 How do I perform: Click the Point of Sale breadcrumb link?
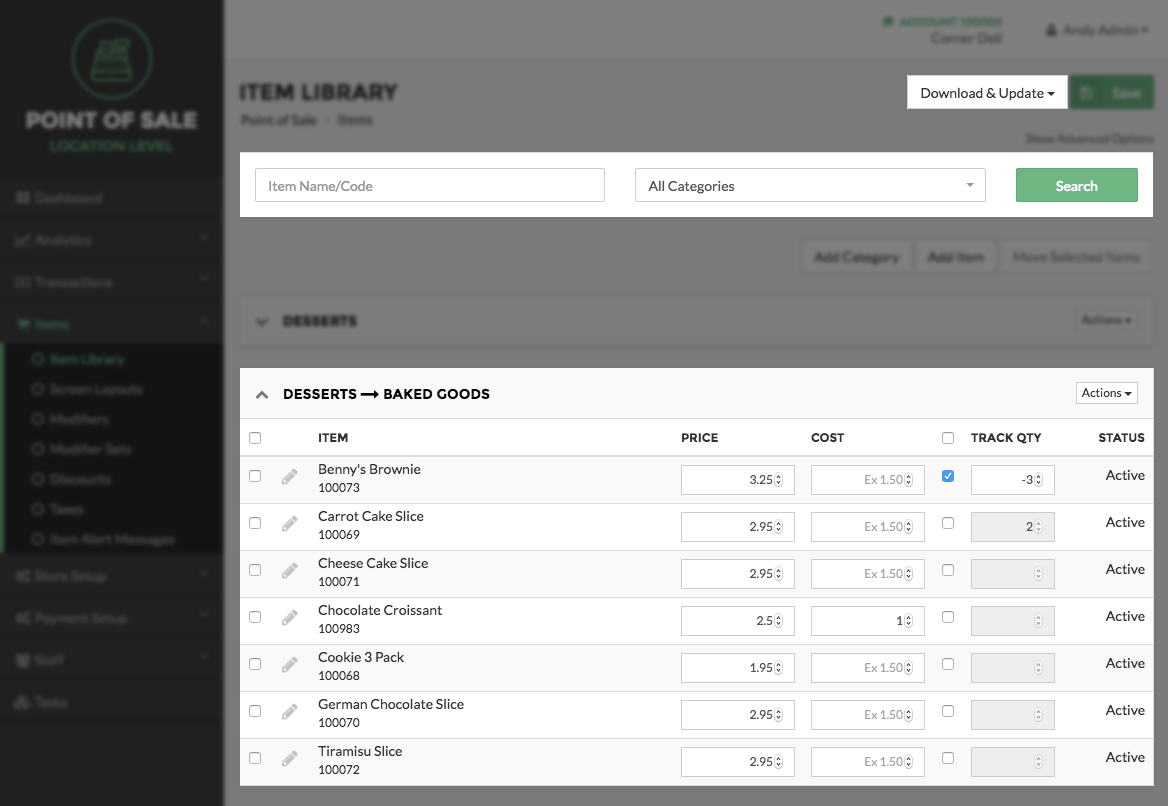point(279,120)
